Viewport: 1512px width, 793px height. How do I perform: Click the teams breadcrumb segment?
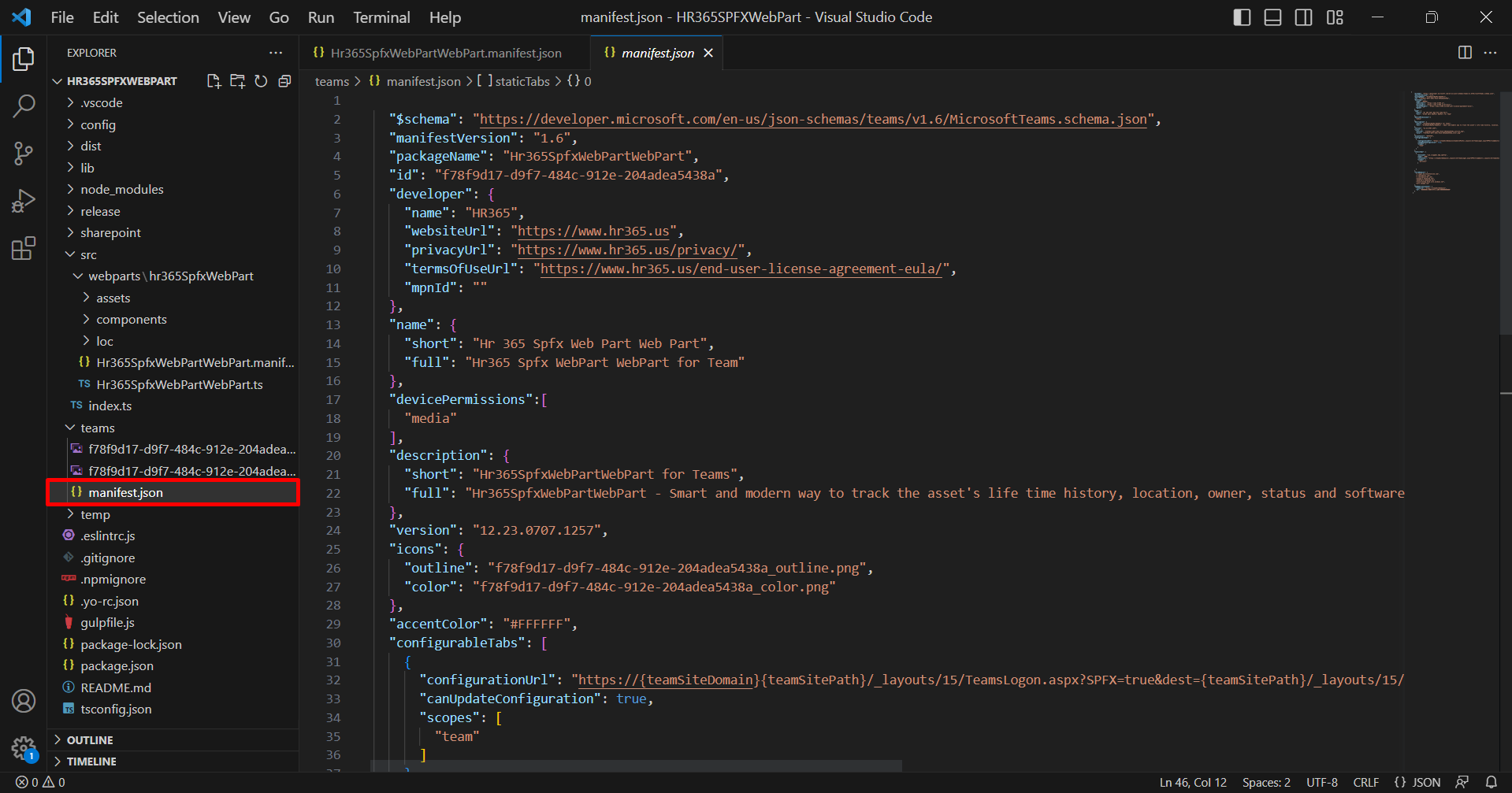pyautogui.click(x=332, y=81)
